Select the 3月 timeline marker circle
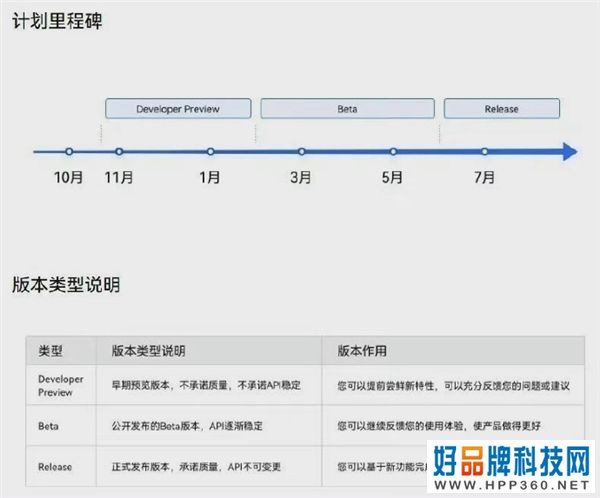This screenshot has height=498, width=600. [302, 152]
